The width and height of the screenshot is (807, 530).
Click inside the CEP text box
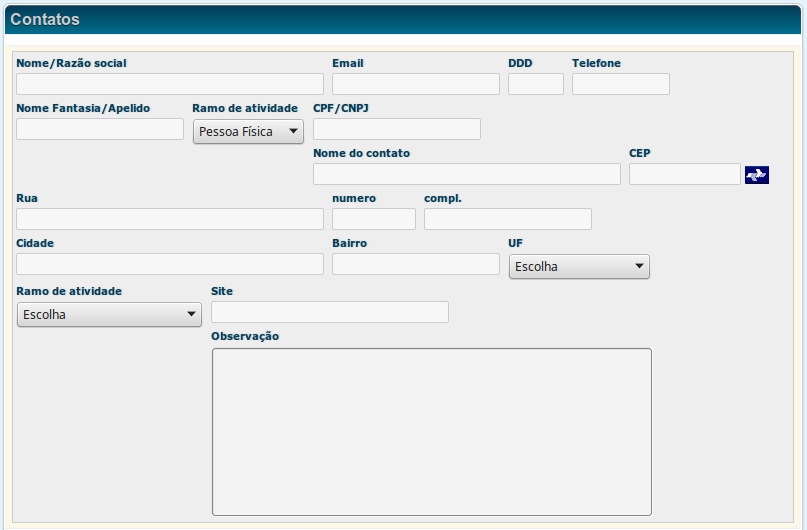point(684,174)
